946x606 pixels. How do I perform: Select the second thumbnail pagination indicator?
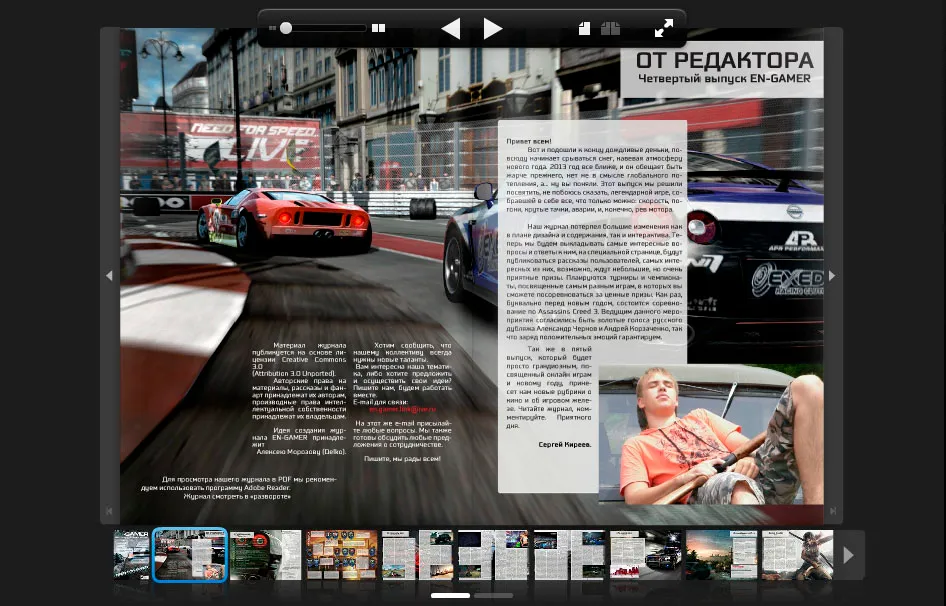coord(493,595)
